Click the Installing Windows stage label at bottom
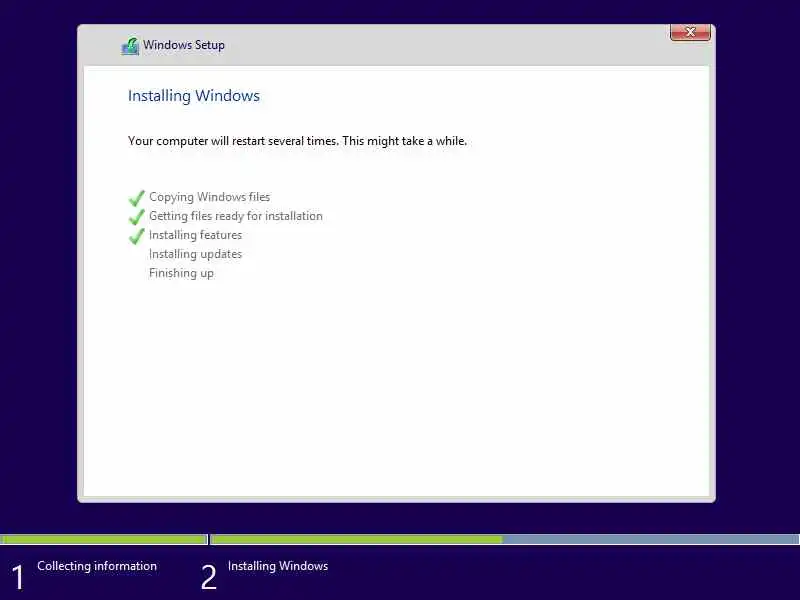The width and height of the screenshot is (800, 600). coord(278,566)
